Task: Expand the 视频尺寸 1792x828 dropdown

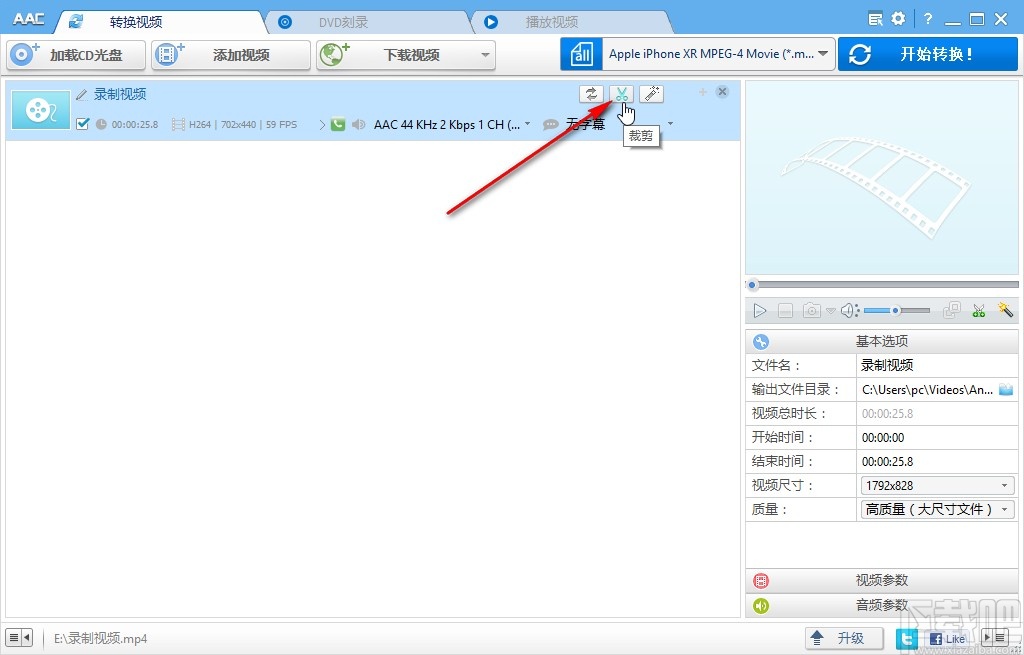Action: (936, 485)
